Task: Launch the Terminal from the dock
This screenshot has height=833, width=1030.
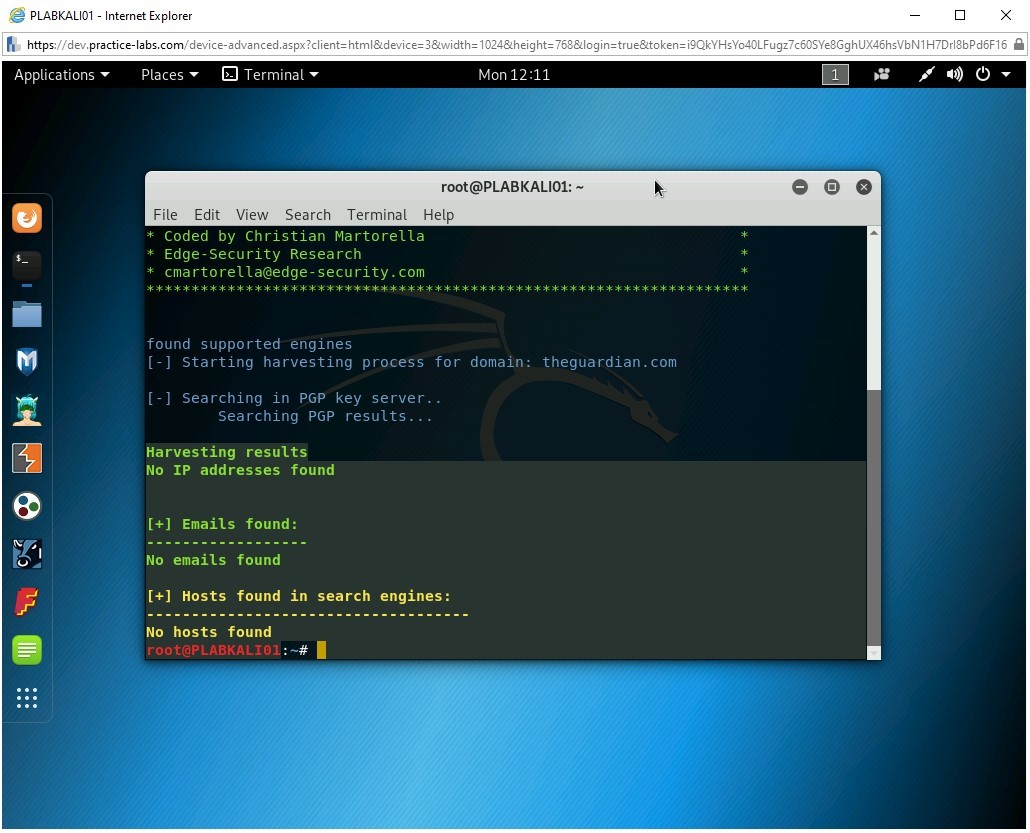Action: [27, 265]
